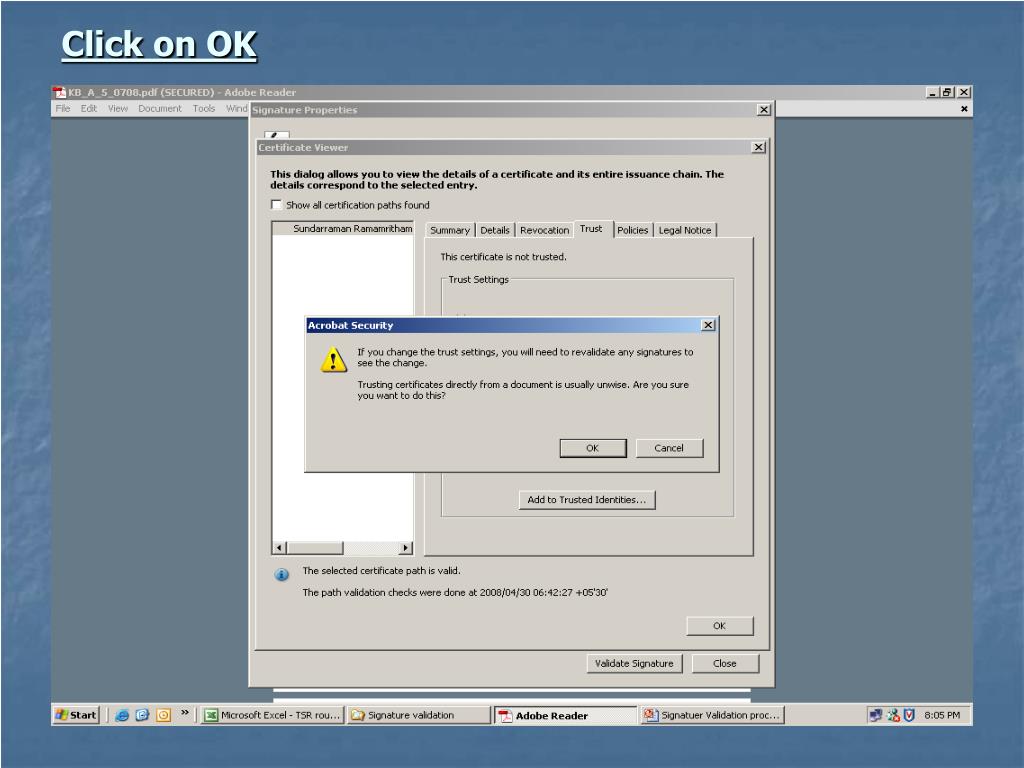Close the Certificate Viewer window with X
The width and height of the screenshot is (1024, 768).
click(x=758, y=148)
